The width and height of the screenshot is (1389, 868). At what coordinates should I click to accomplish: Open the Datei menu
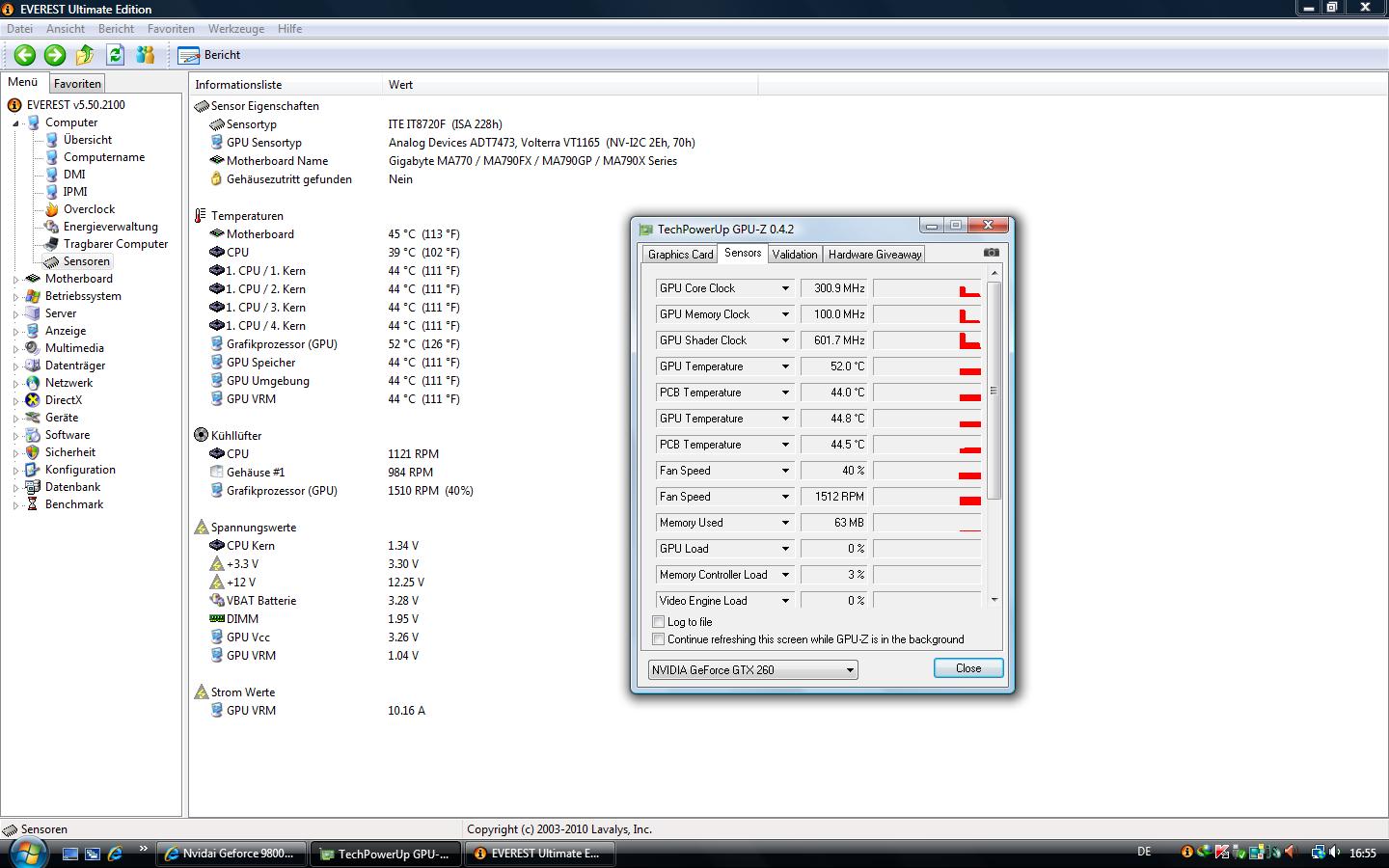tap(19, 29)
